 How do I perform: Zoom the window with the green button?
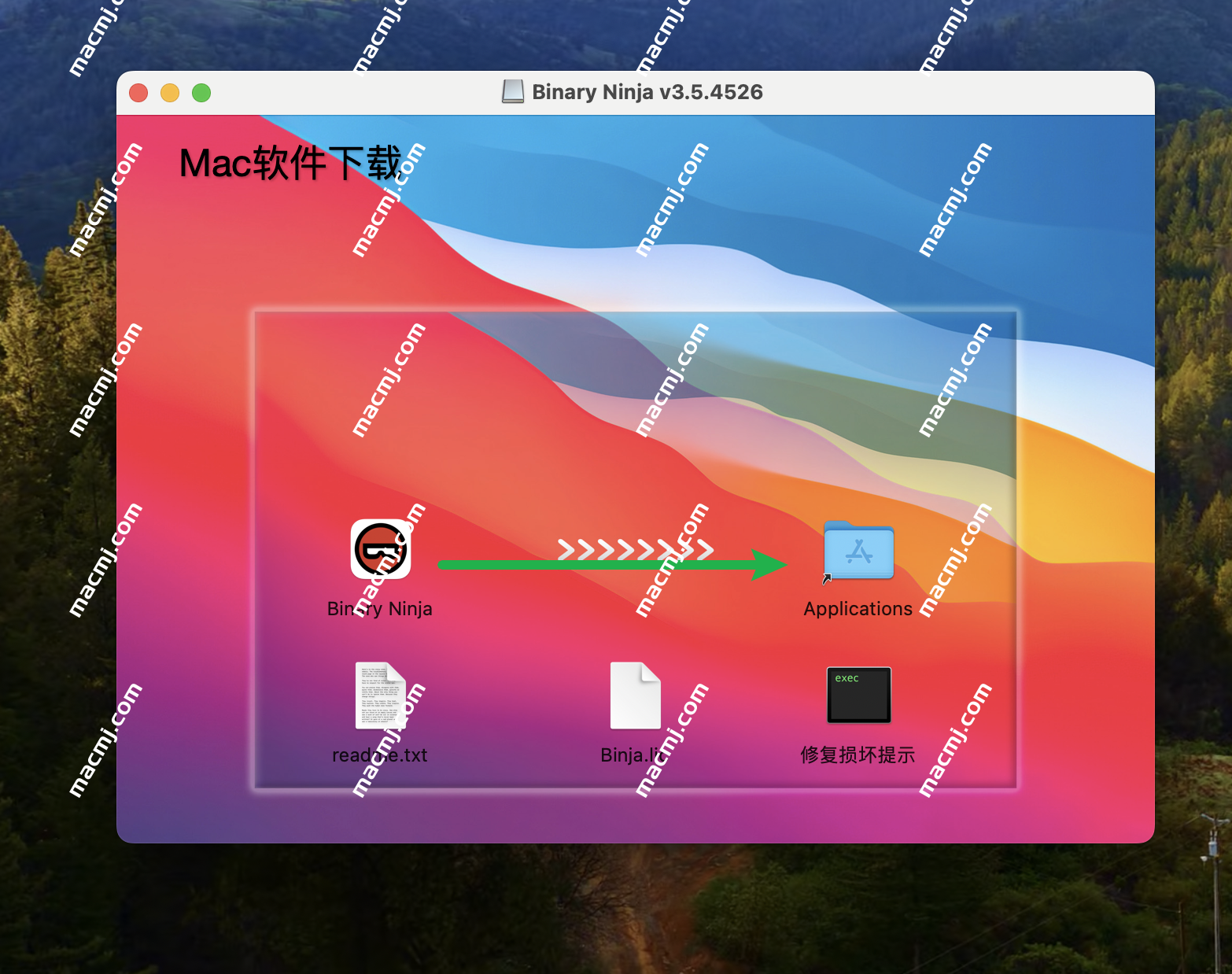tap(201, 93)
